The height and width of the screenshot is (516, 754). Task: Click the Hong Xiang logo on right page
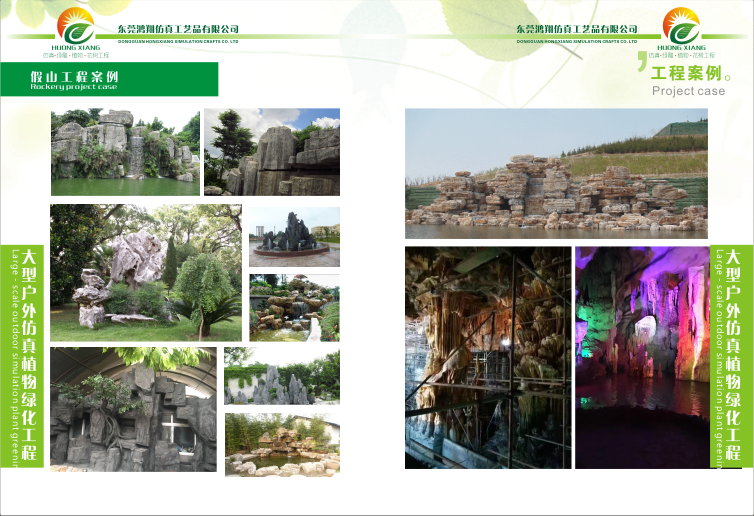[680, 32]
